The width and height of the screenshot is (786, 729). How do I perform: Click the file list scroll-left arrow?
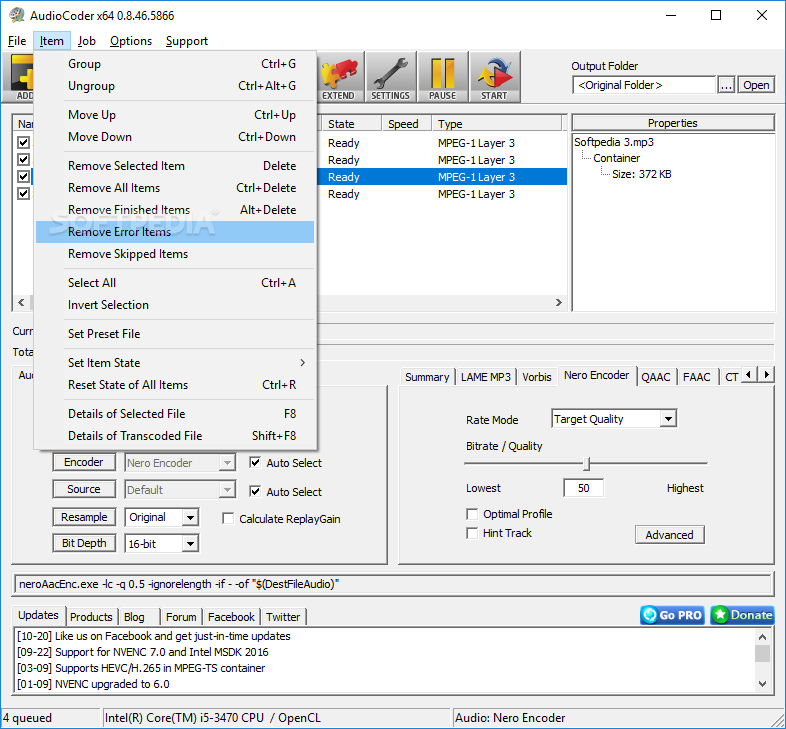click(21, 302)
